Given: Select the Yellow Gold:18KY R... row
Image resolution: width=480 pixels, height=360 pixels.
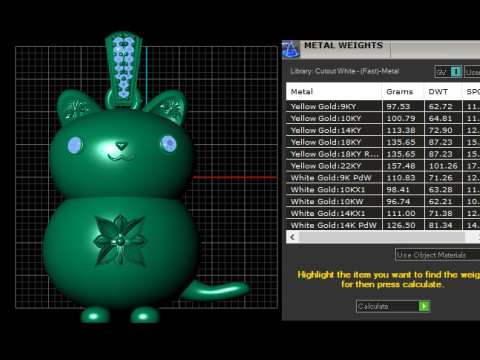Looking at the screenshot, I should 383,154.
